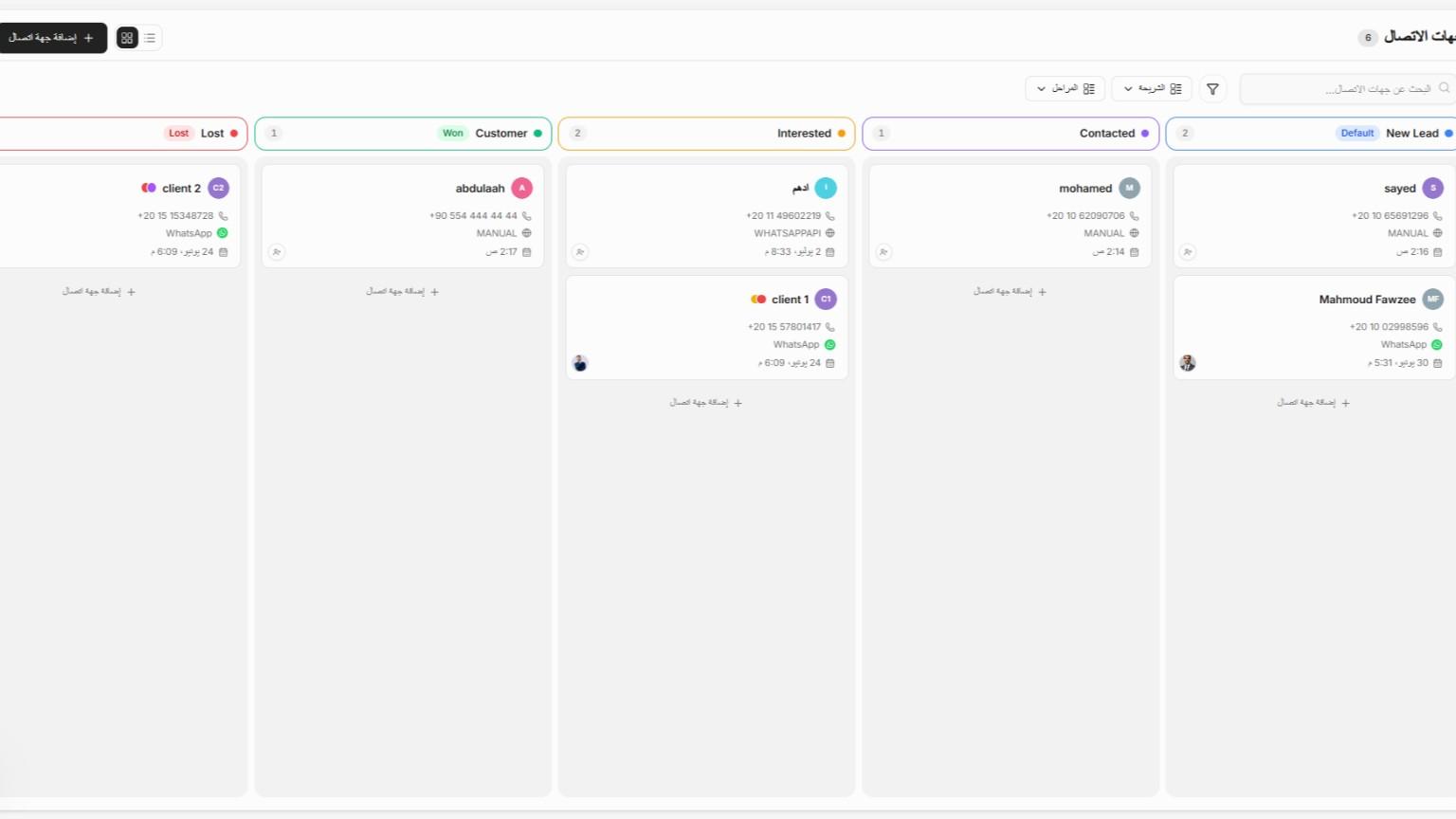Click assignee photo on Mahmoud Fawzee card
Viewport: 1456px width, 819px height.
1188,363
